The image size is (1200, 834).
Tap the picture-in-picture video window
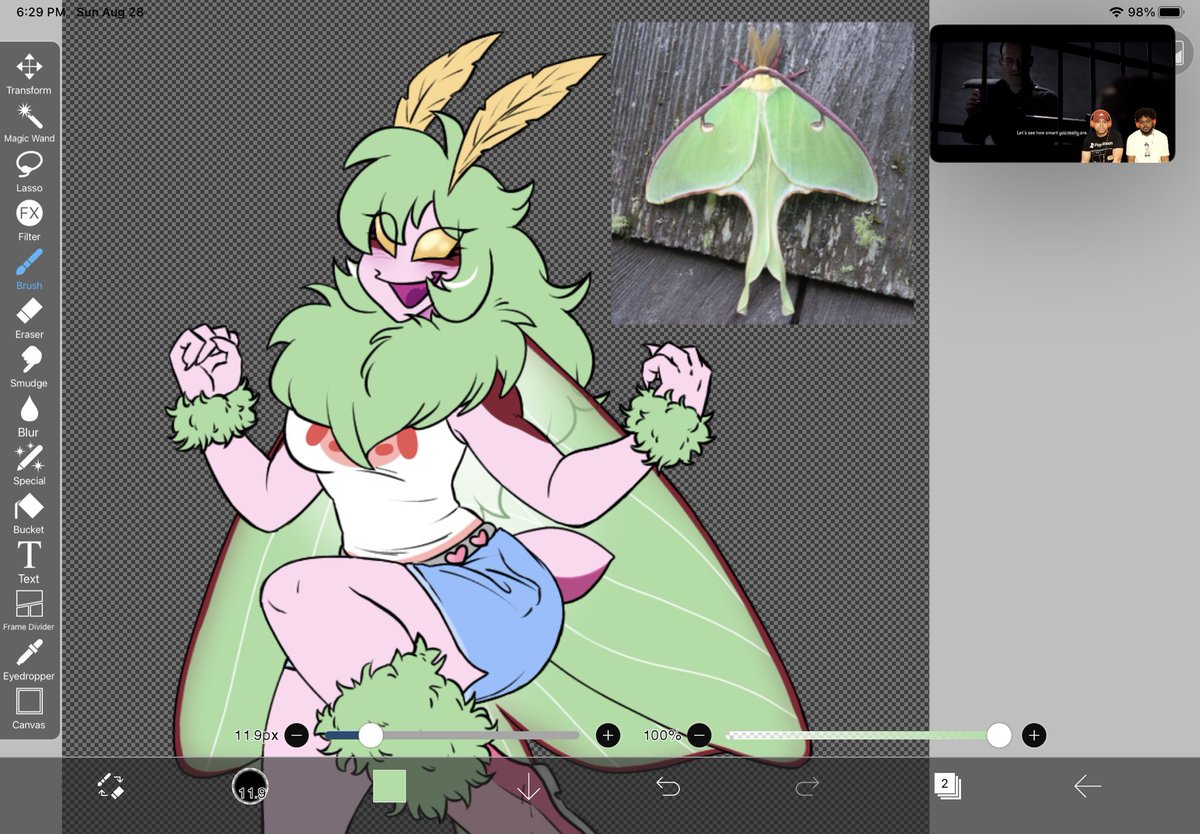coord(1052,94)
